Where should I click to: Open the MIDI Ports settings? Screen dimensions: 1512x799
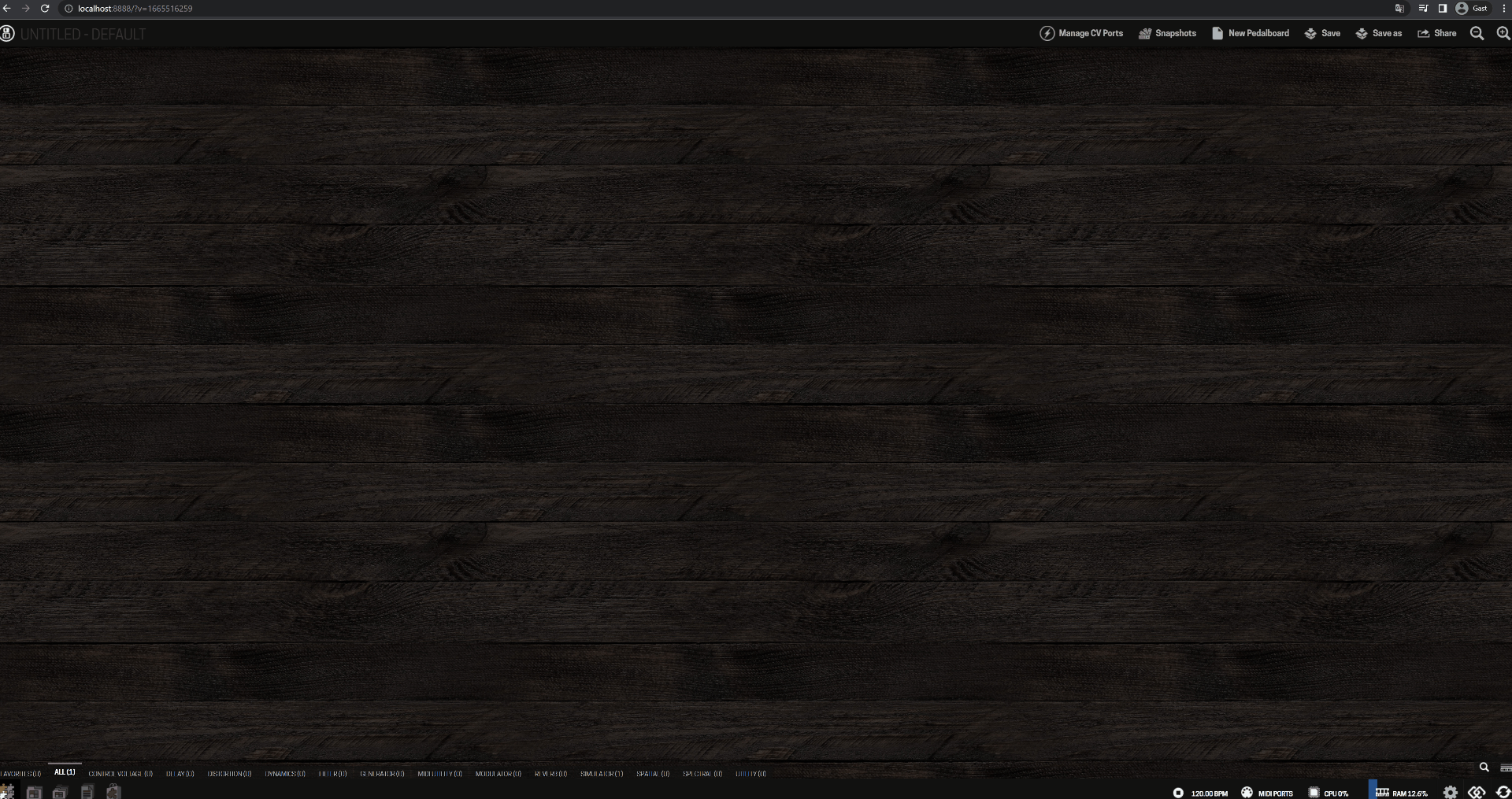[1267, 793]
